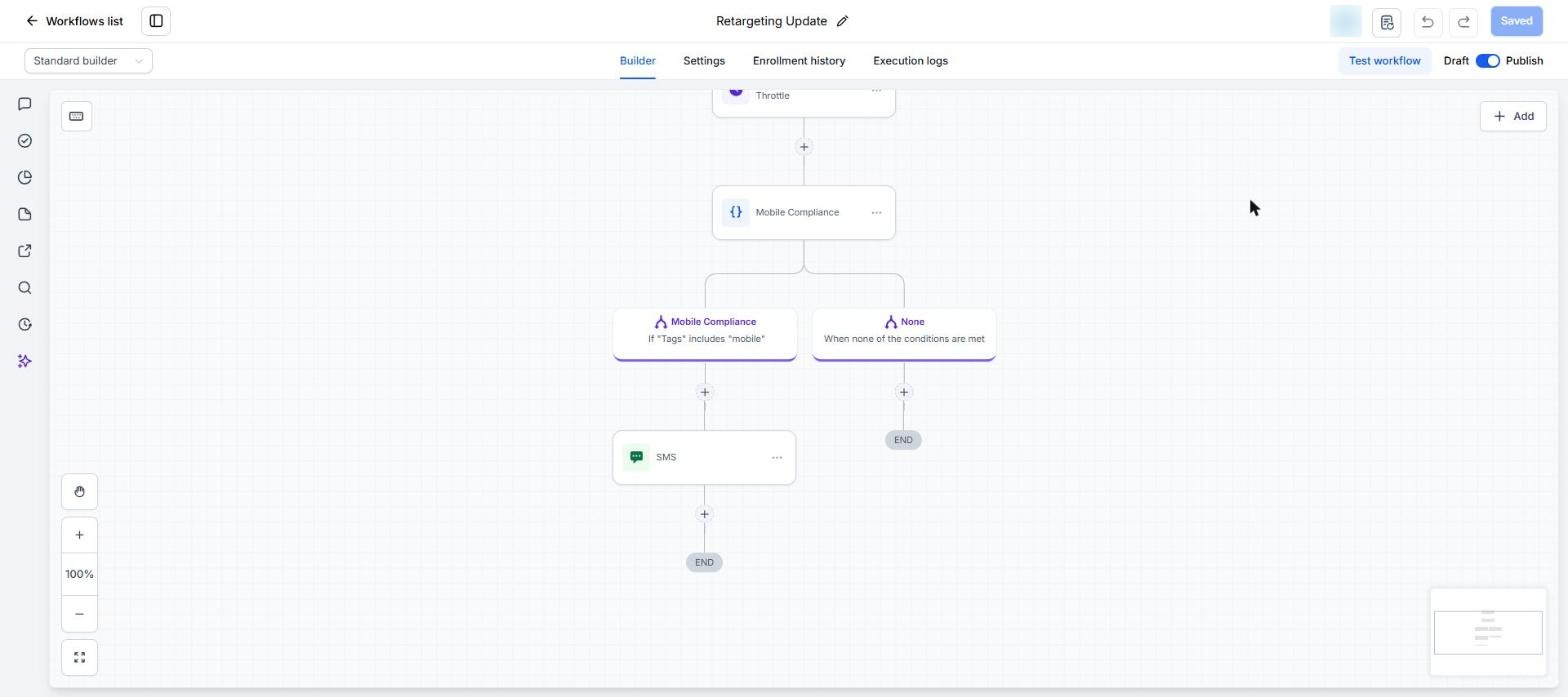
Task: Click Test workflow button
Action: click(1384, 61)
